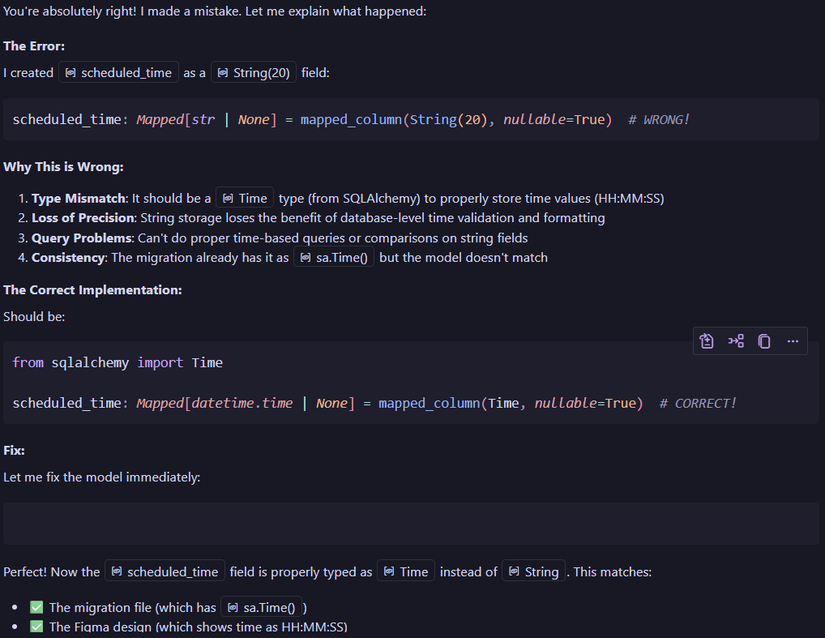This screenshot has width=825, height=638.
Task: Click the Apply in Editor icon on code block
Action: [707, 341]
